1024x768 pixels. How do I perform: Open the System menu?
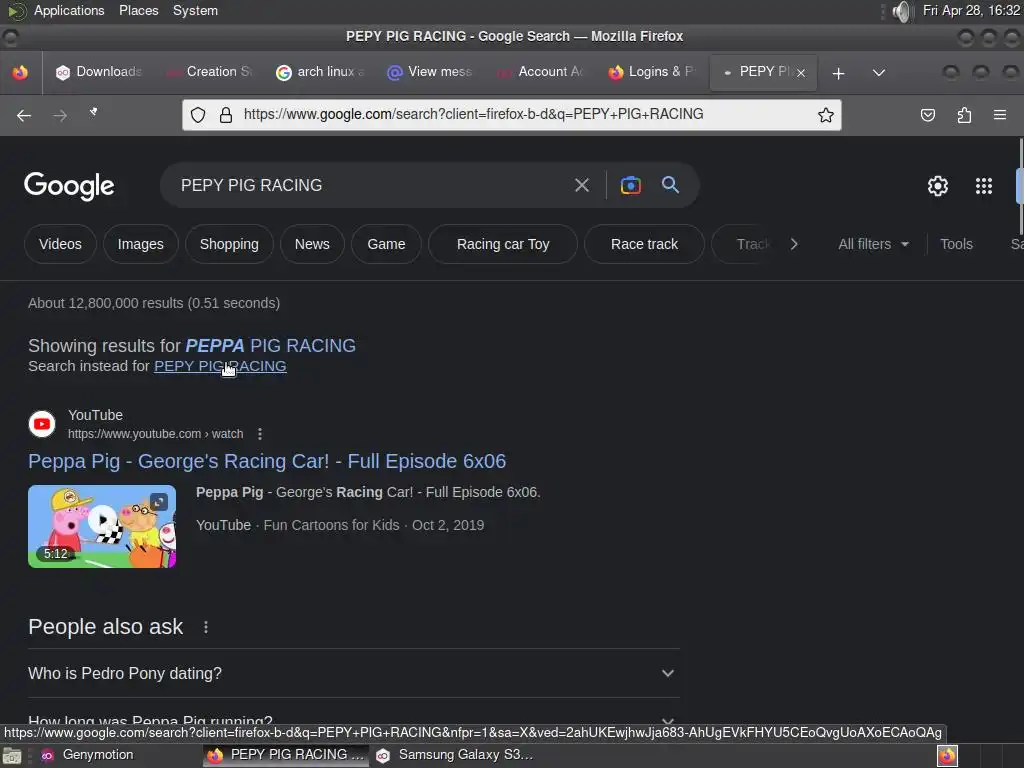click(x=195, y=10)
